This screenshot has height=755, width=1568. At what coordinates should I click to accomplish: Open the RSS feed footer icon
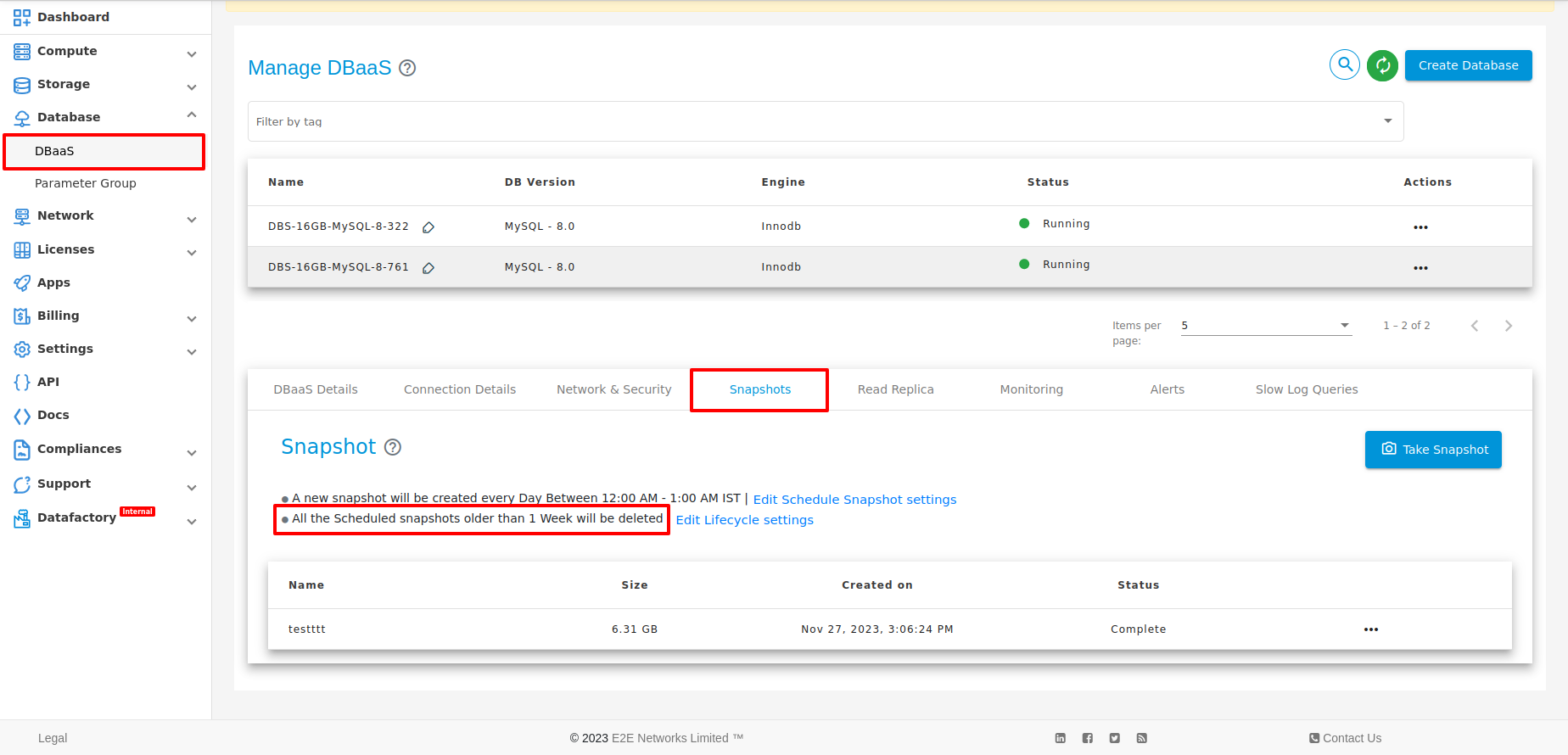(x=1142, y=738)
